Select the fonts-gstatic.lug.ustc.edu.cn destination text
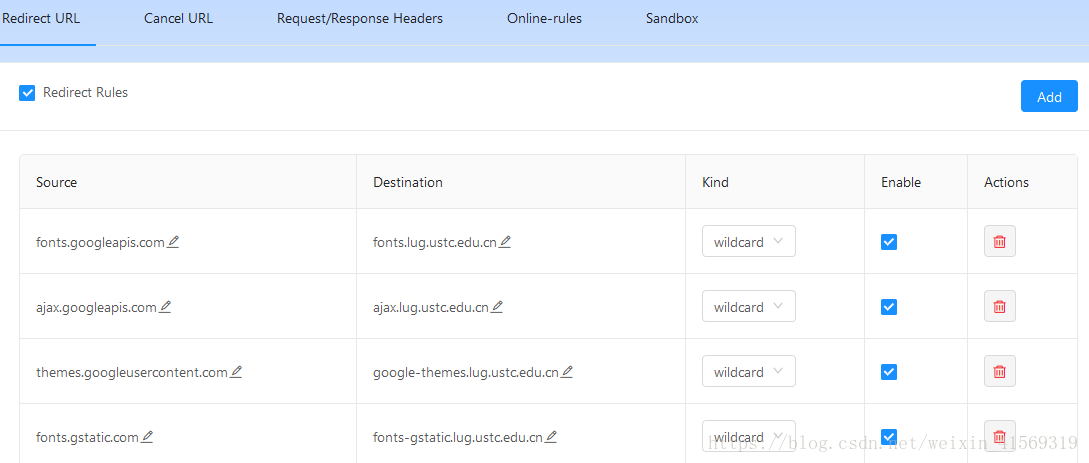The height and width of the screenshot is (463, 1089). click(x=458, y=437)
